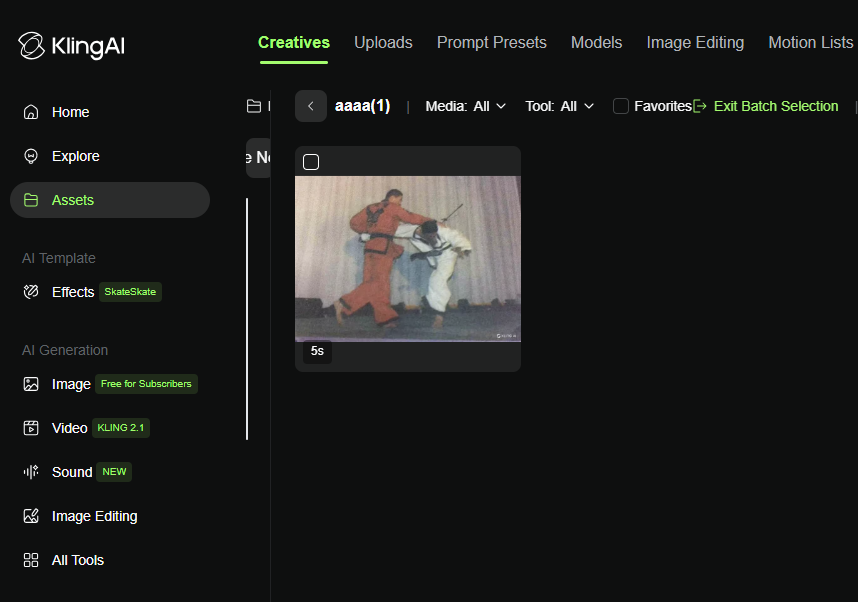Select the Assets folder icon
This screenshot has height=602, width=858.
(31, 200)
